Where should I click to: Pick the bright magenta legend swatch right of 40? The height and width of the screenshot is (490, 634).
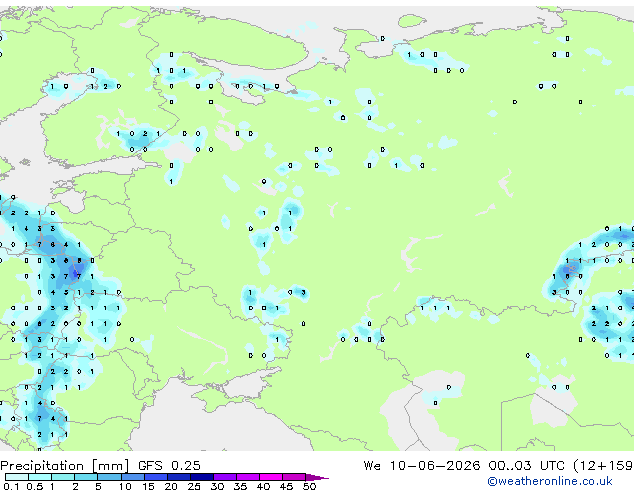(271, 477)
